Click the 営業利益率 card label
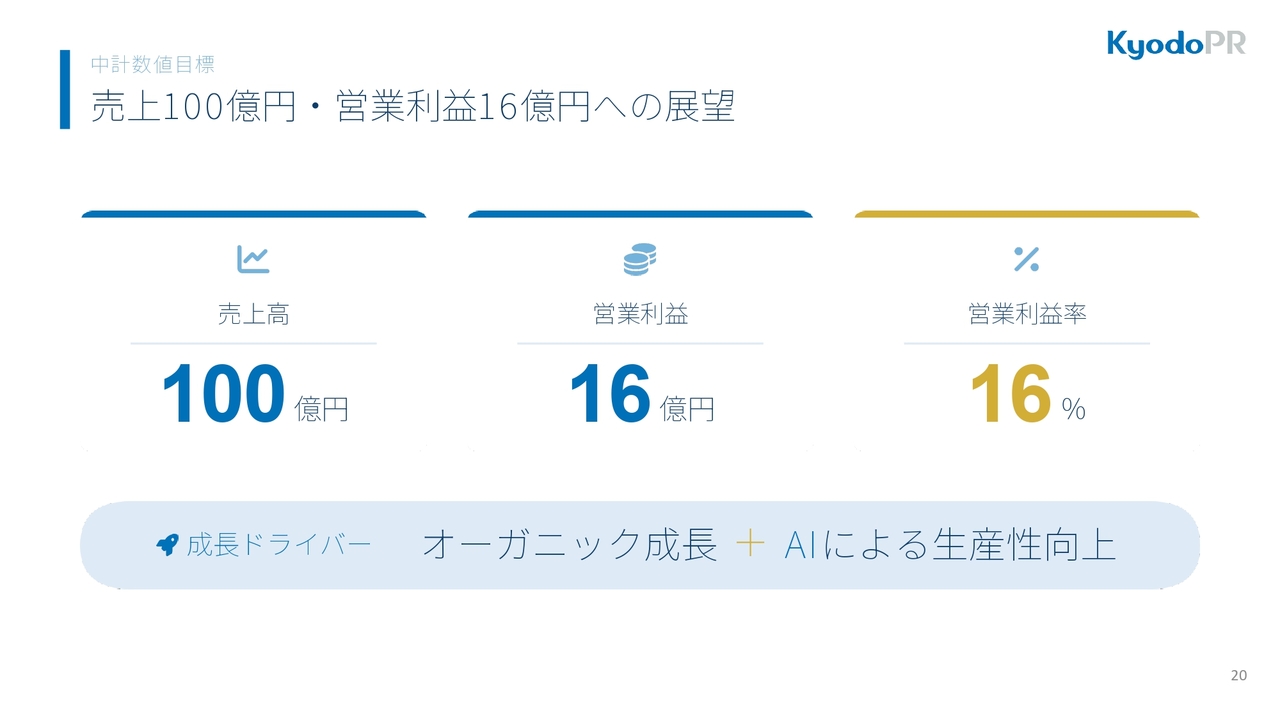Viewport: 1280px width, 720px height. point(1026,314)
